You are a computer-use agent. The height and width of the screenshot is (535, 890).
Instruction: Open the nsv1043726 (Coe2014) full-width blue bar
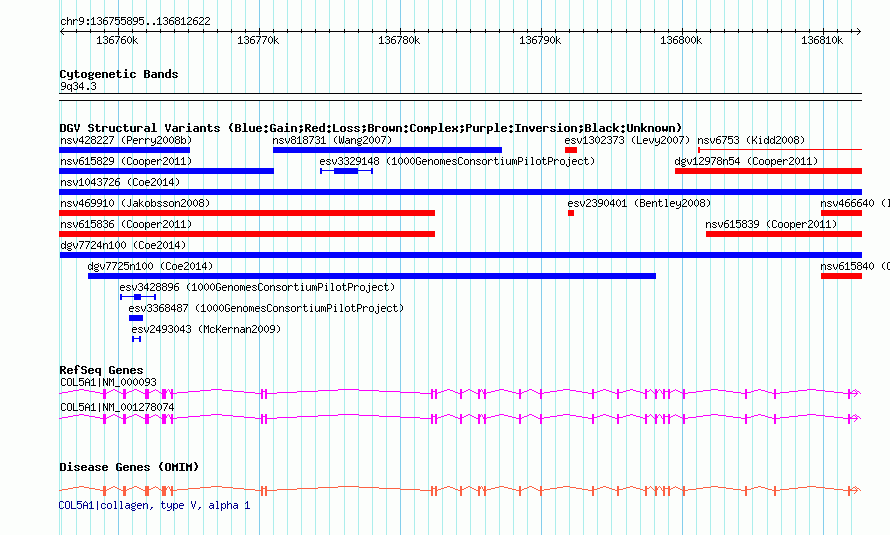[460, 192]
